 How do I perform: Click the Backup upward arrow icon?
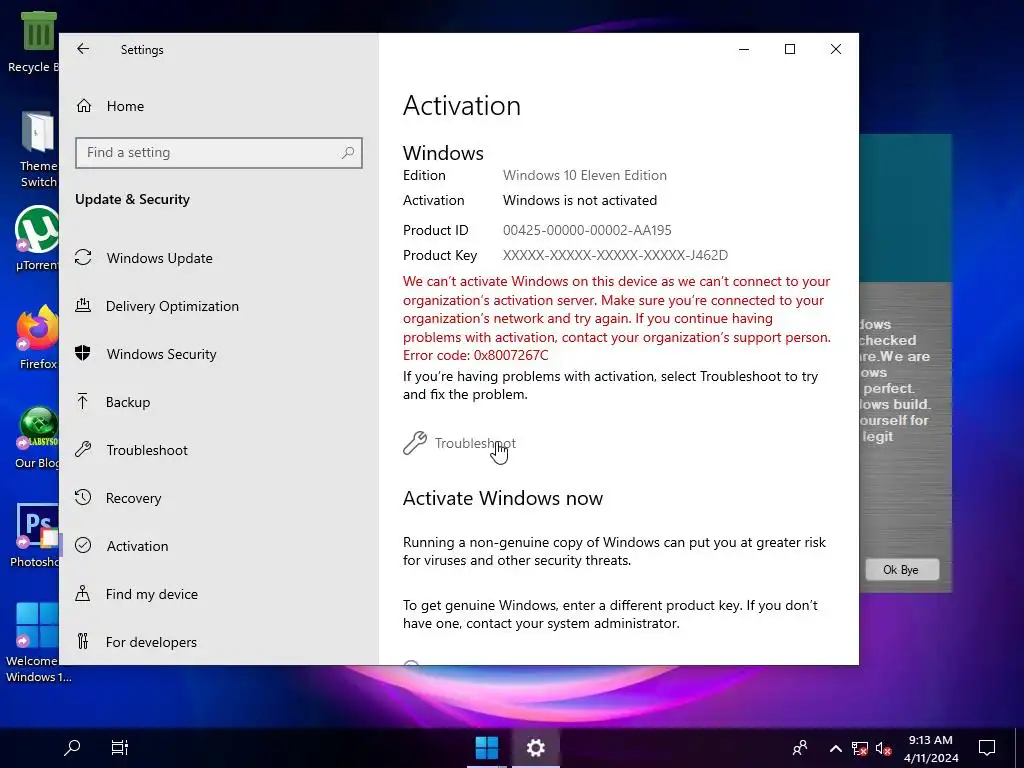(x=82, y=401)
